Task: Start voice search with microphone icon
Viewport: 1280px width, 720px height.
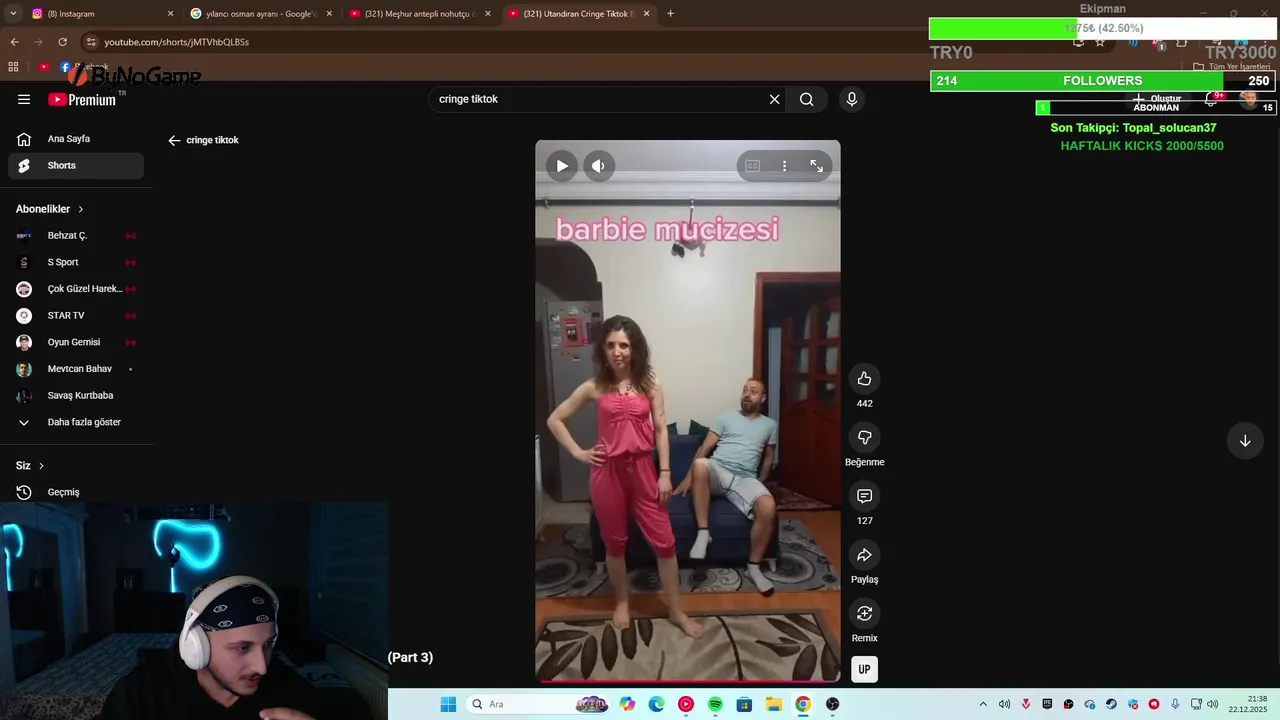Action: [852, 99]
